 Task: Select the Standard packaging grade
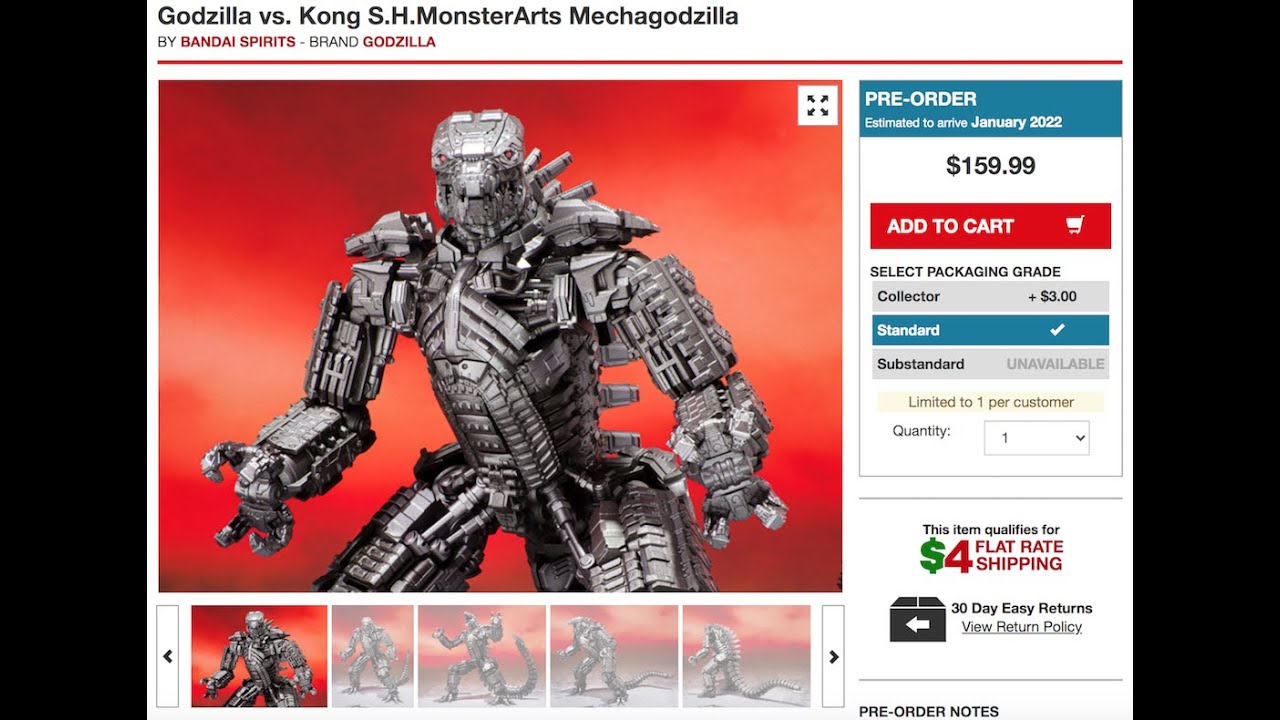pyautogui.click(x=990, y=330)
